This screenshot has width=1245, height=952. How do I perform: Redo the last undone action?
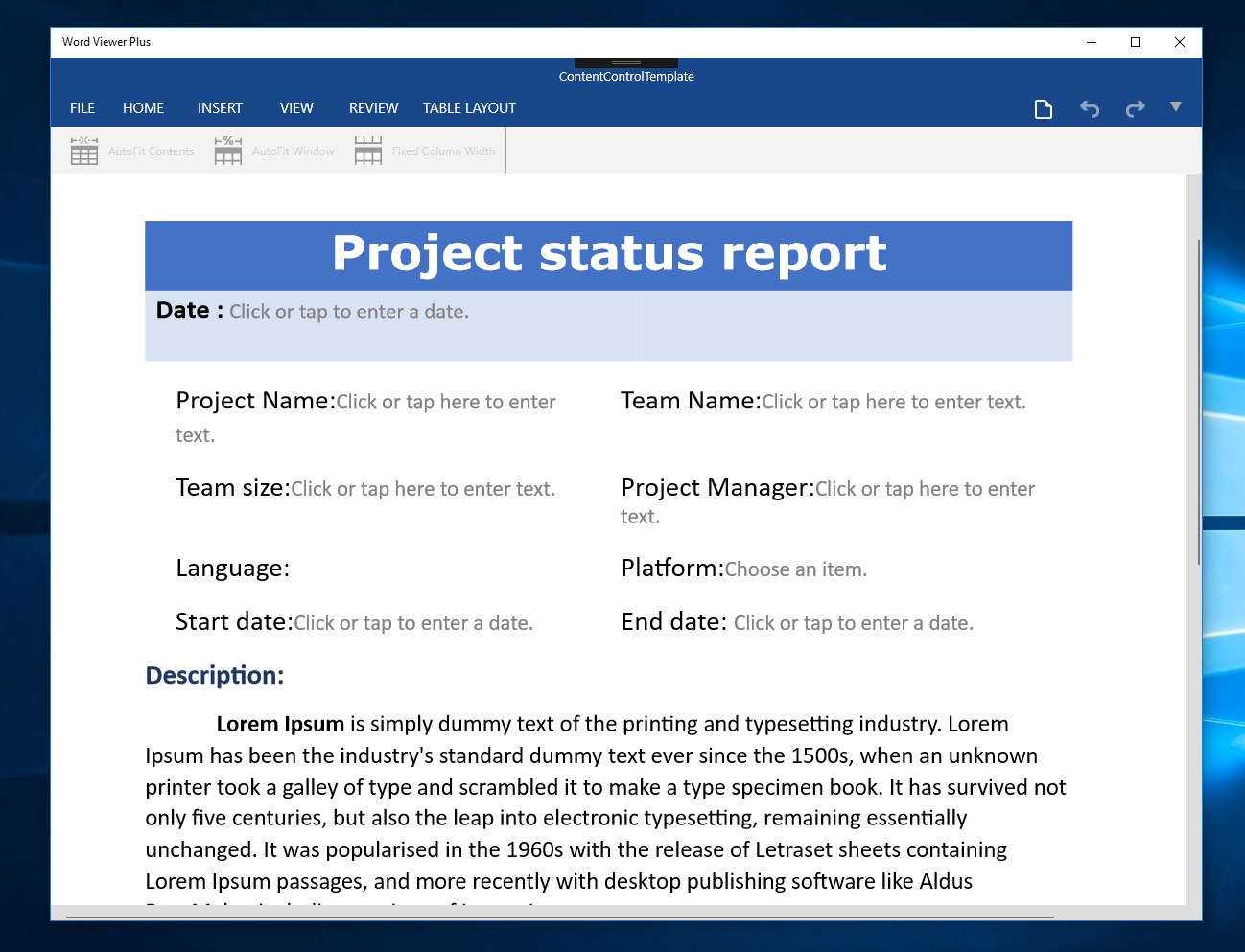point(1136,109)
